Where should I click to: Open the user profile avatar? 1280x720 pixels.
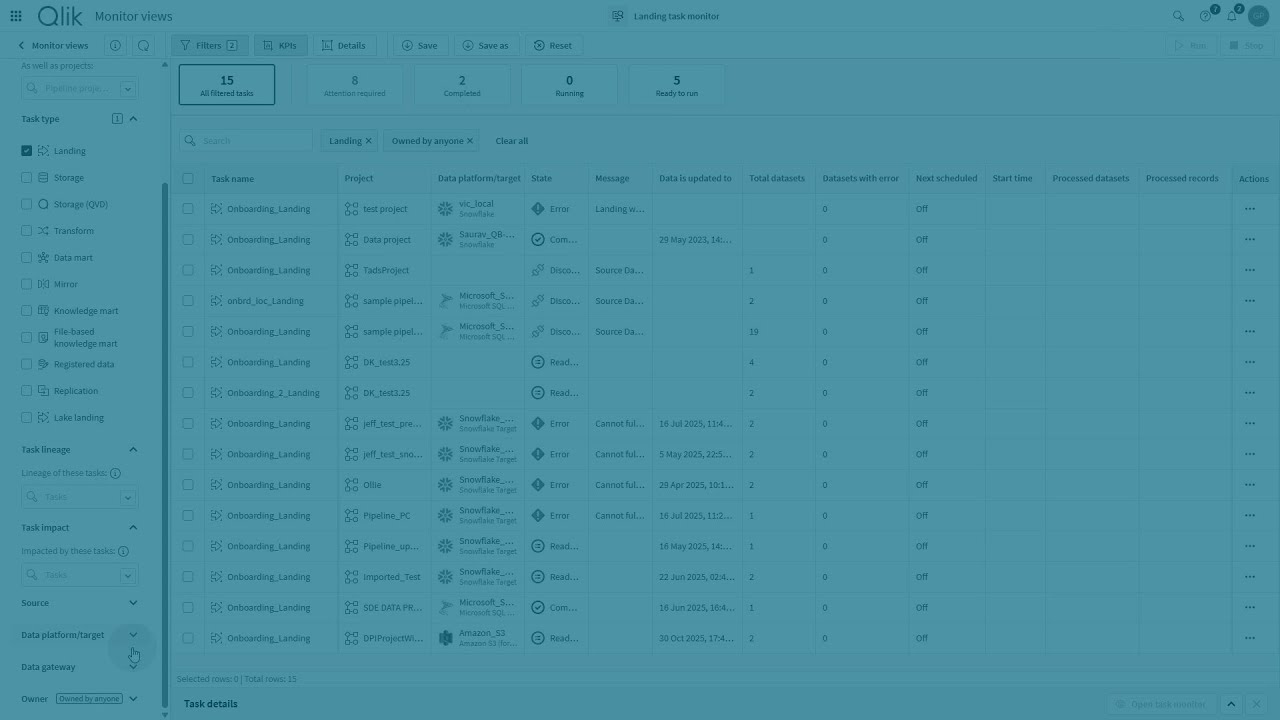point(1258,16)
